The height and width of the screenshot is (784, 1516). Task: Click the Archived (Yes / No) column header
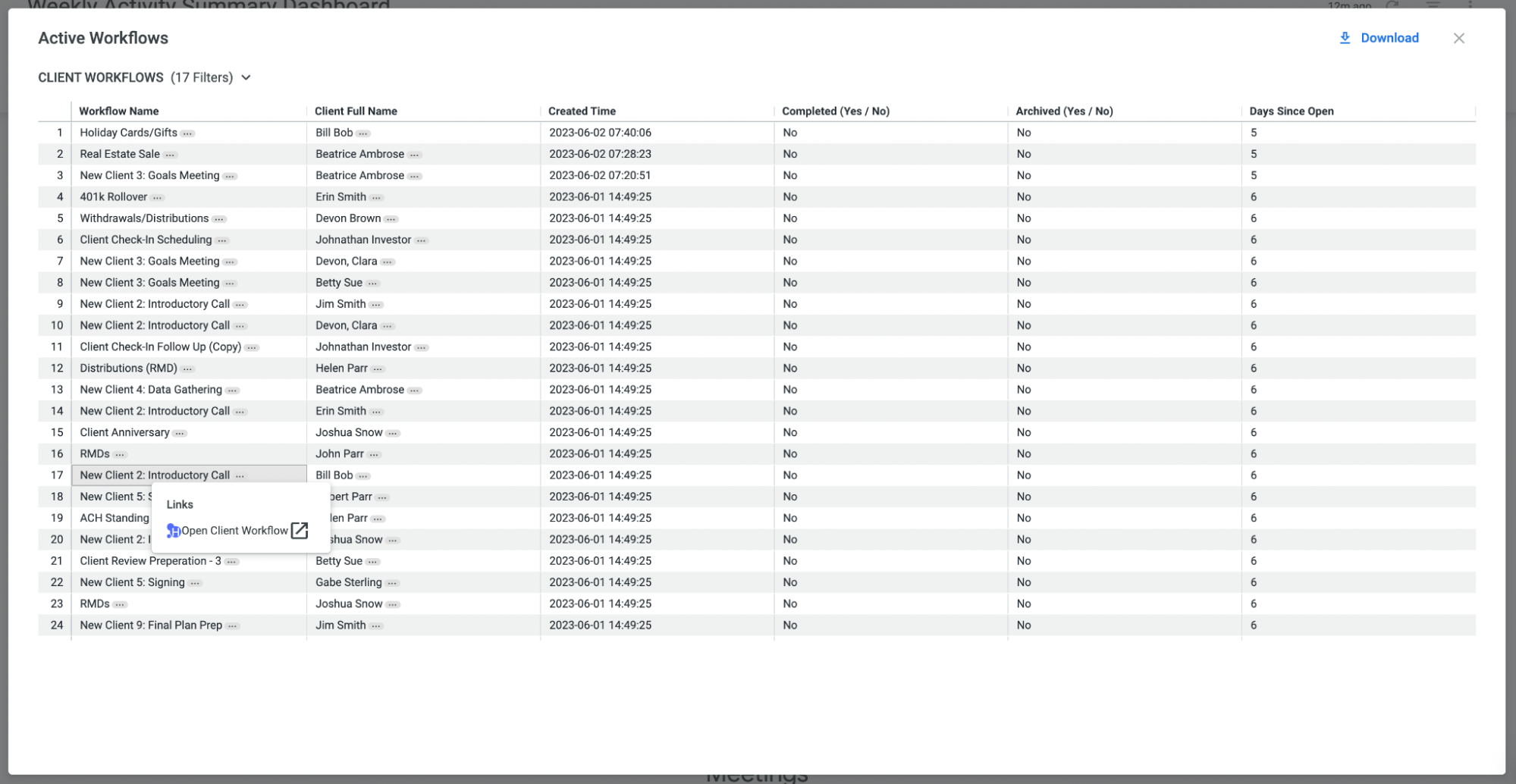coord(1064,111)
